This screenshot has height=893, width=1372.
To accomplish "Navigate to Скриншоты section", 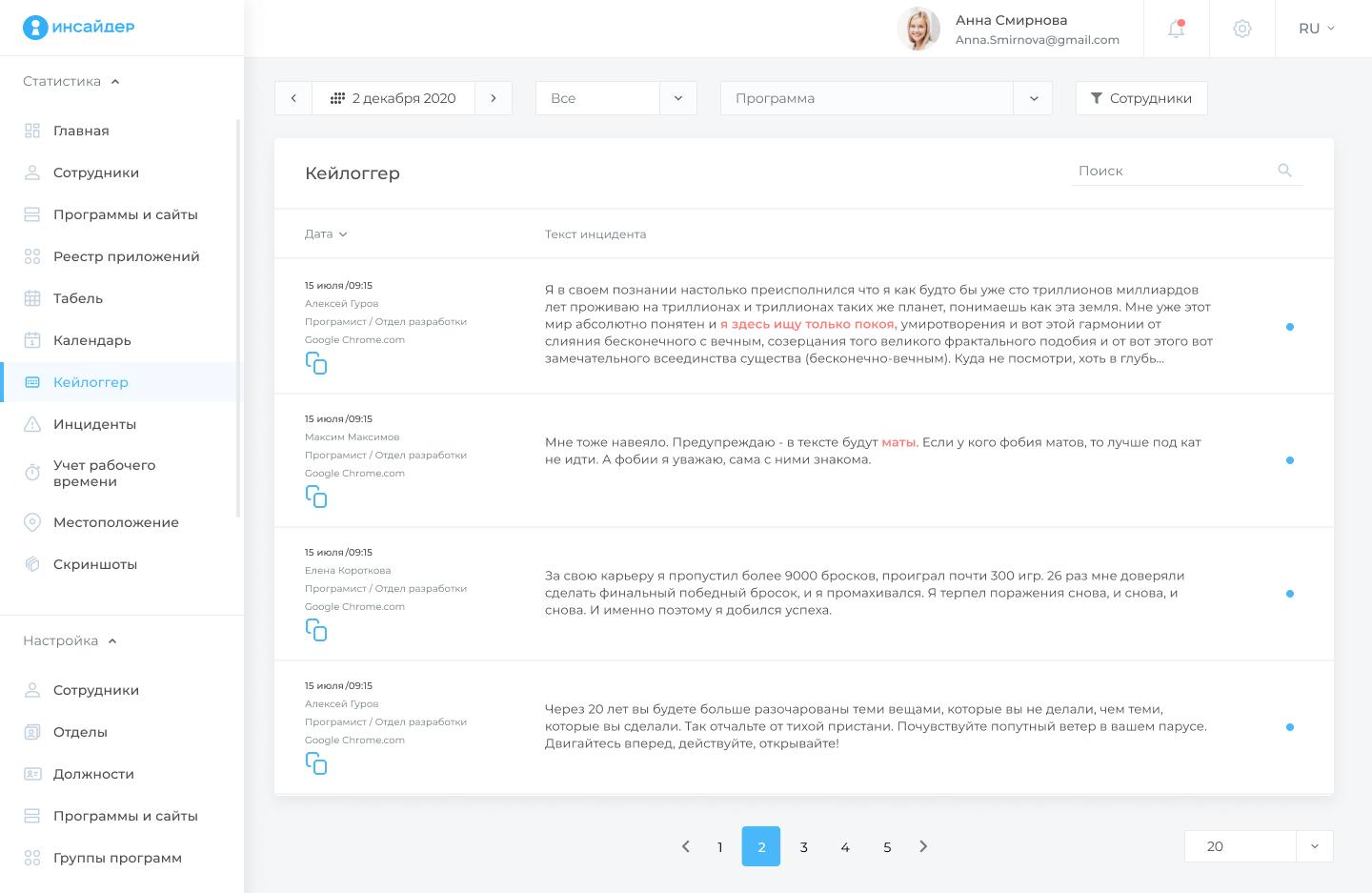I will [x=95, y=564].
